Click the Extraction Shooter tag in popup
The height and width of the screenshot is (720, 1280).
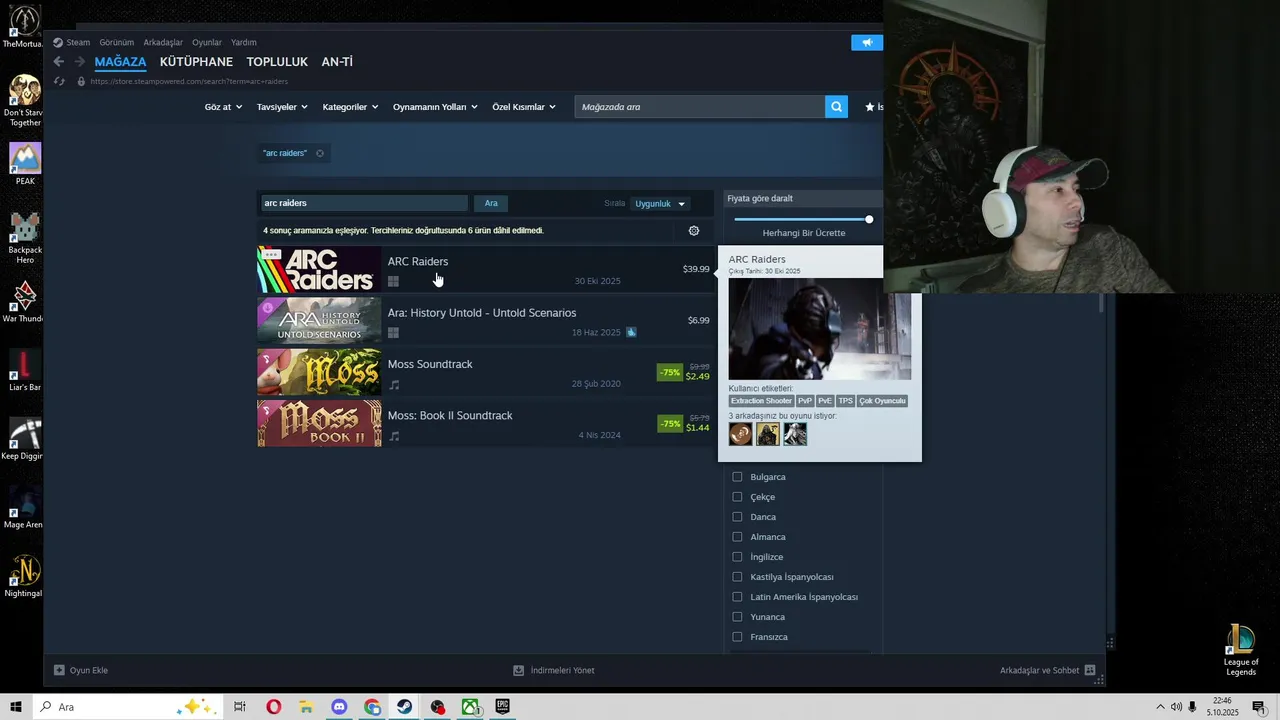(761, 401)
